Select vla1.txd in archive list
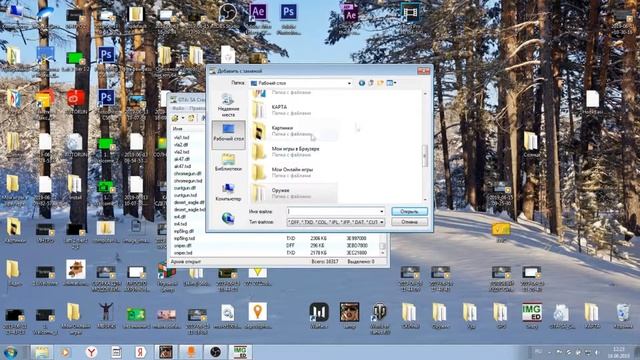Viewport: 640px width, 360px height. click(181, 137)
